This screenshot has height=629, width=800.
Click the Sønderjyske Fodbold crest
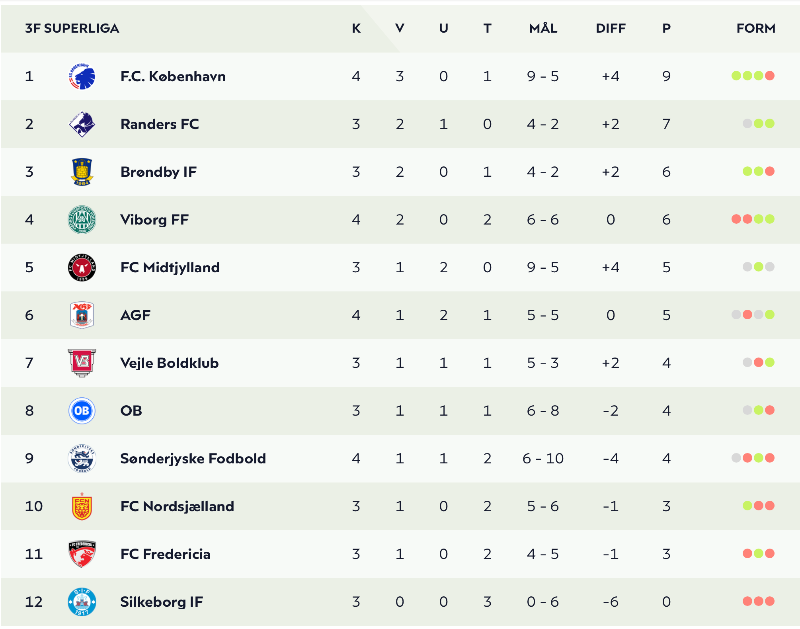82,458
